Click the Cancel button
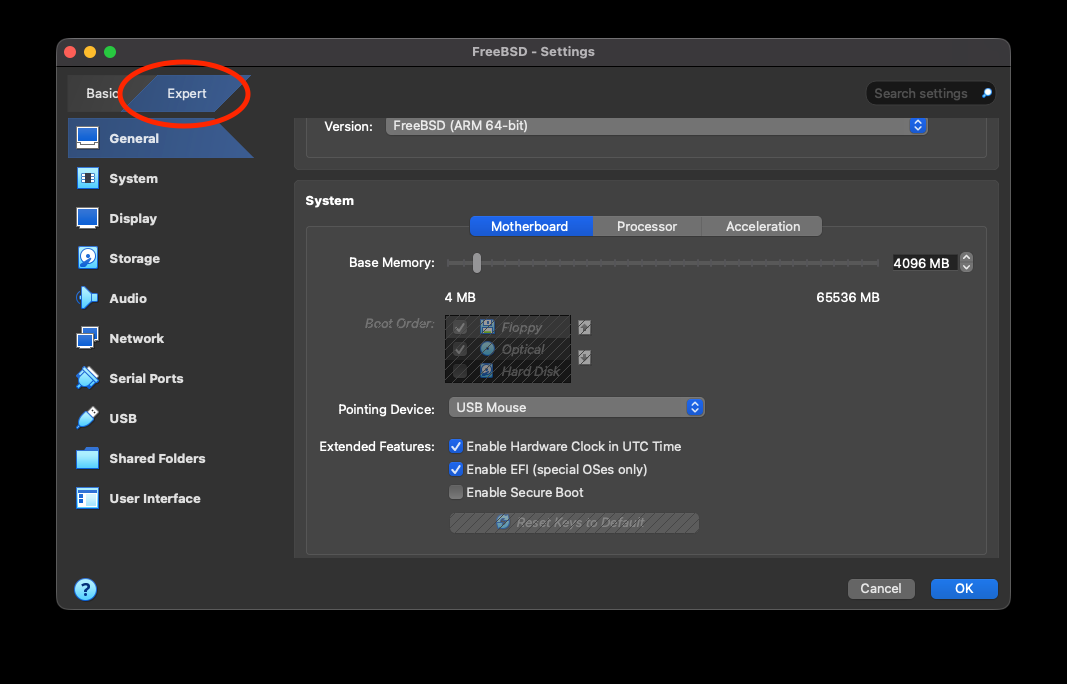 click(x=881, y=589)
